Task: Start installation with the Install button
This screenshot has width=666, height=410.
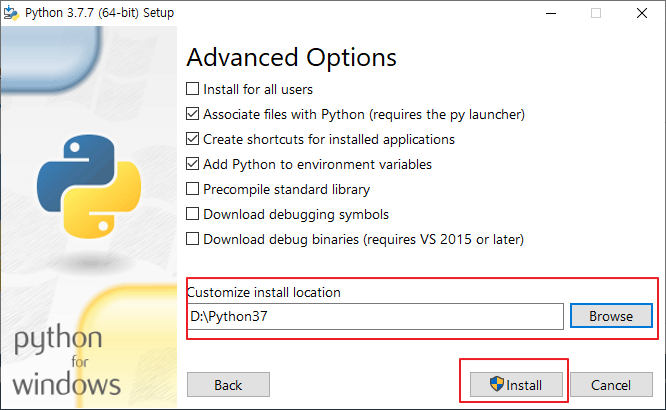Action: 516,385
